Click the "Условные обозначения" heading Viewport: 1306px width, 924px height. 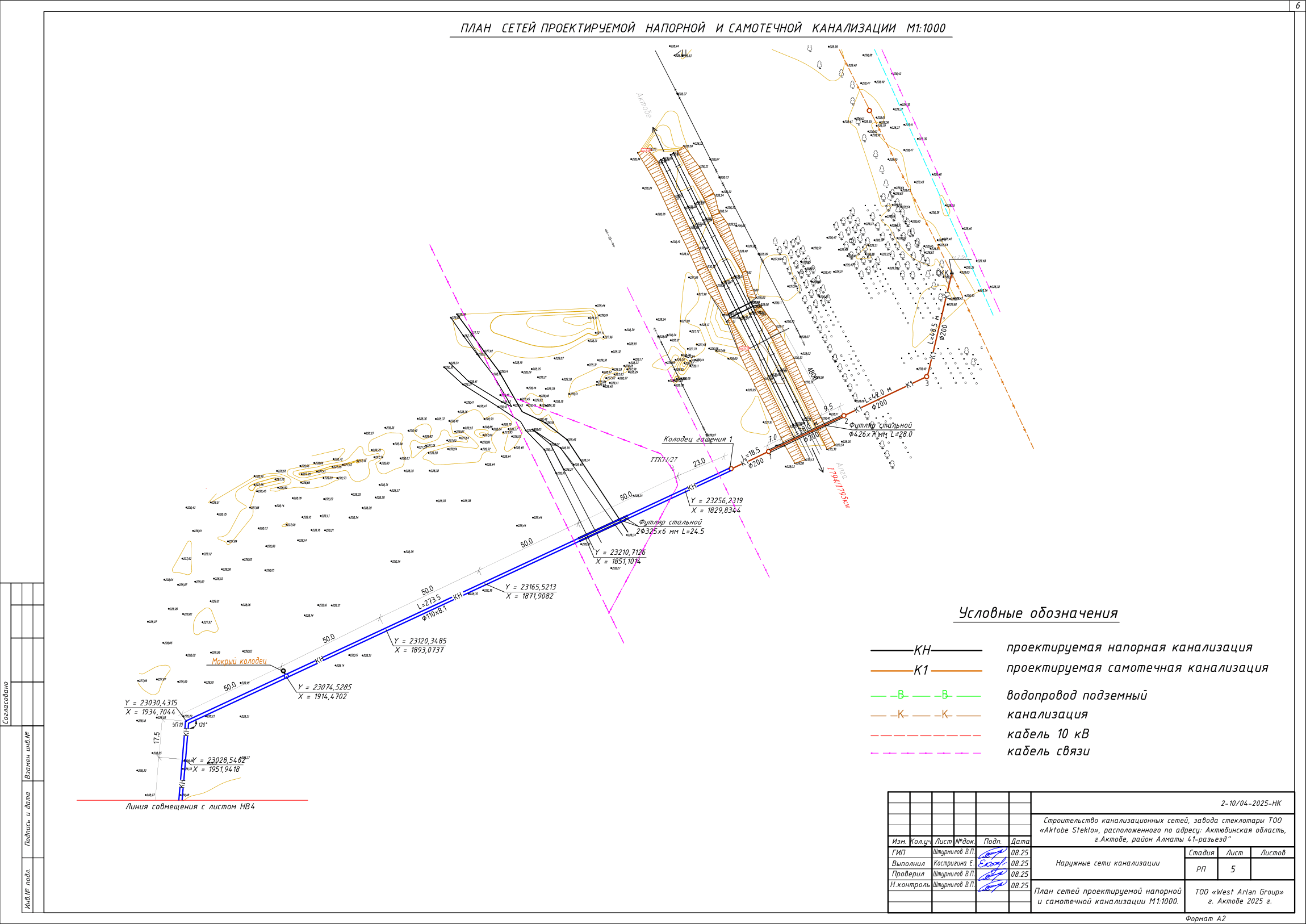point(1038,613)
